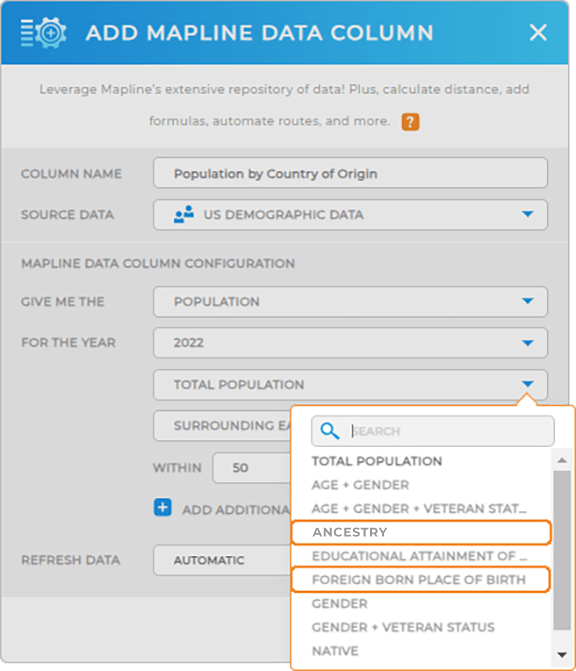The image size is (576, 671).
Task: Open the Source Data dropdown
Action: click(x=350, y=214)
